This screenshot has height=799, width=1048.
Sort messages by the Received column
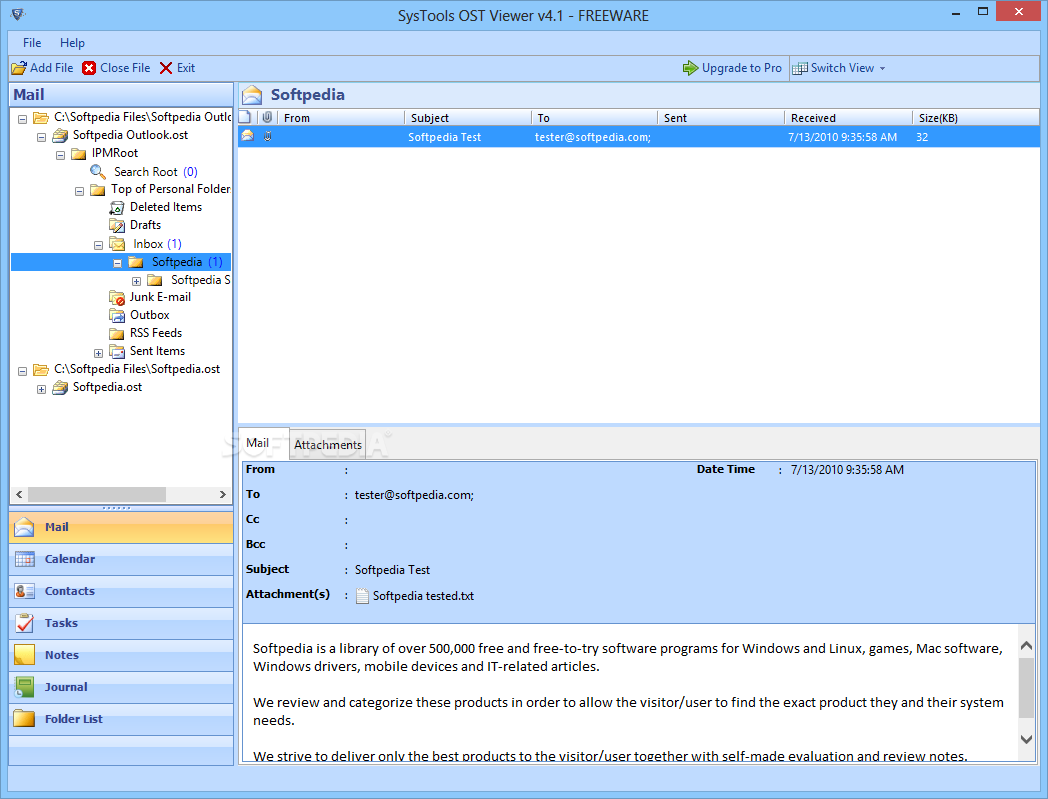click(x=847, y=118)
